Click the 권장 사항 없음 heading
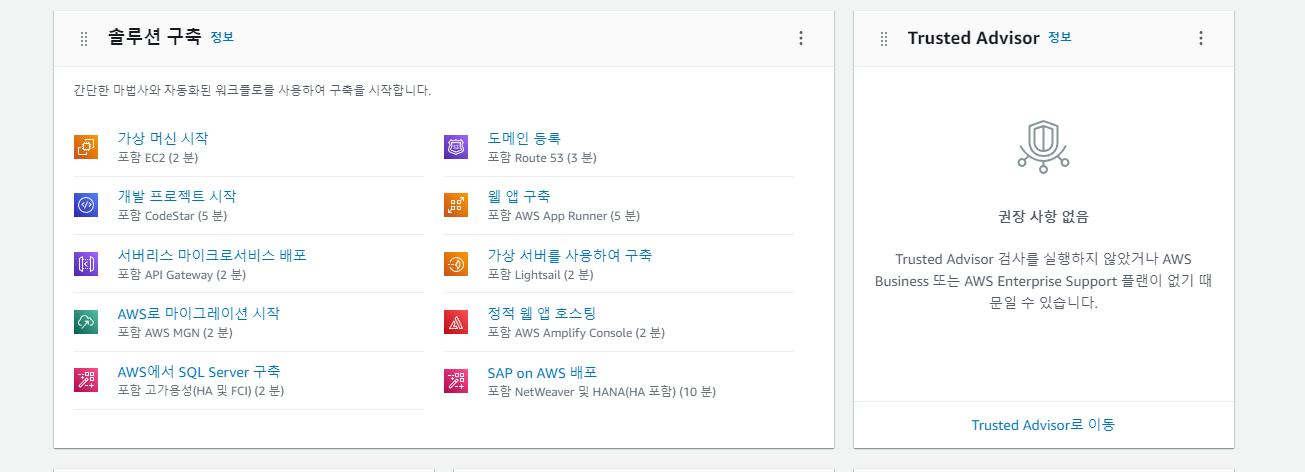The width and height of the screenshot is (1305, 472). pos(1043,217)
